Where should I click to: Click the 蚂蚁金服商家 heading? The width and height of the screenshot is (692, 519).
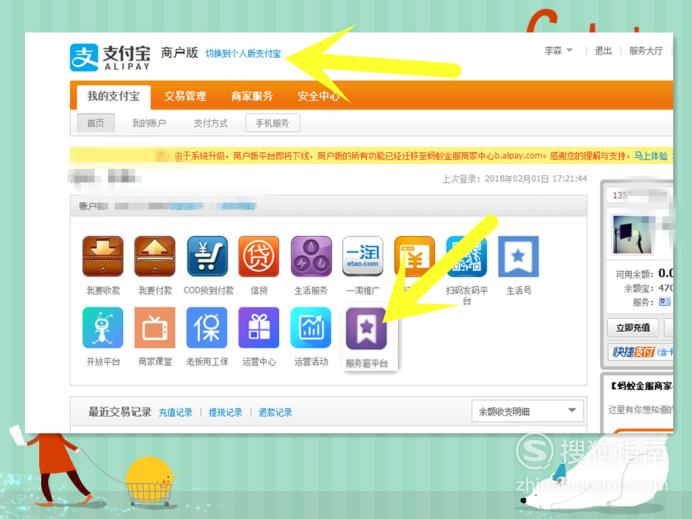coord(642,387)
